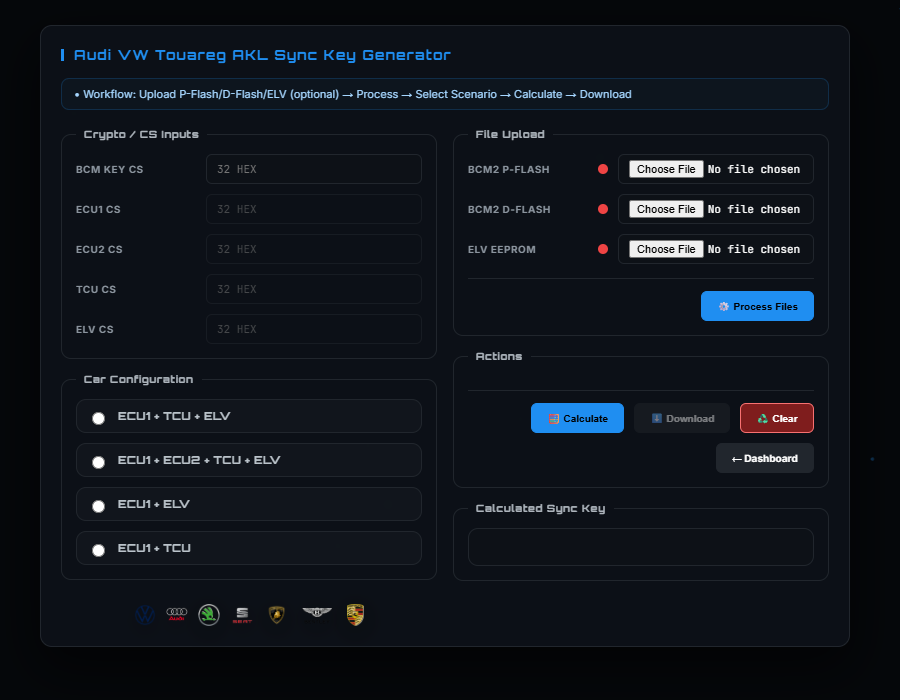Click the Volkswagen logo icon

tap(144, 614)
